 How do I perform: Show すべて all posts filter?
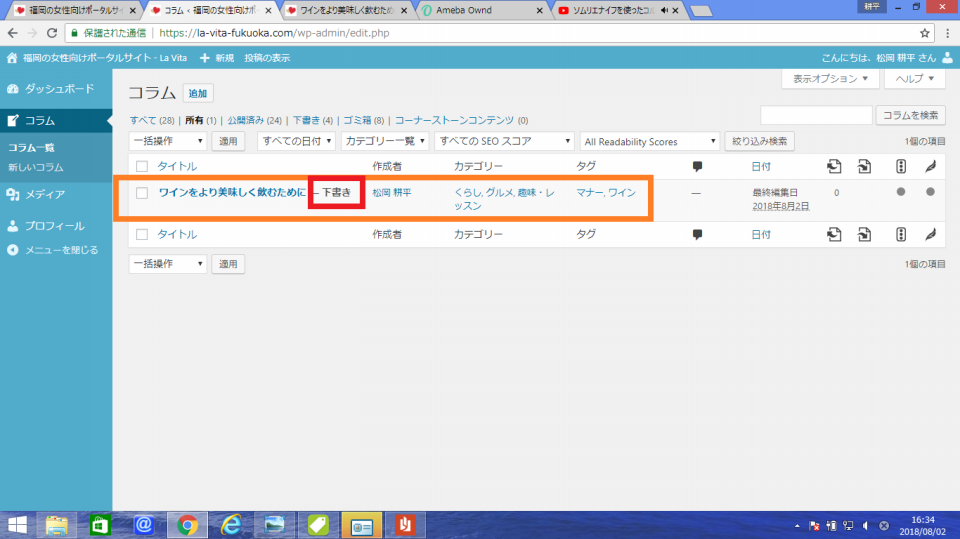tap(143, 120)
